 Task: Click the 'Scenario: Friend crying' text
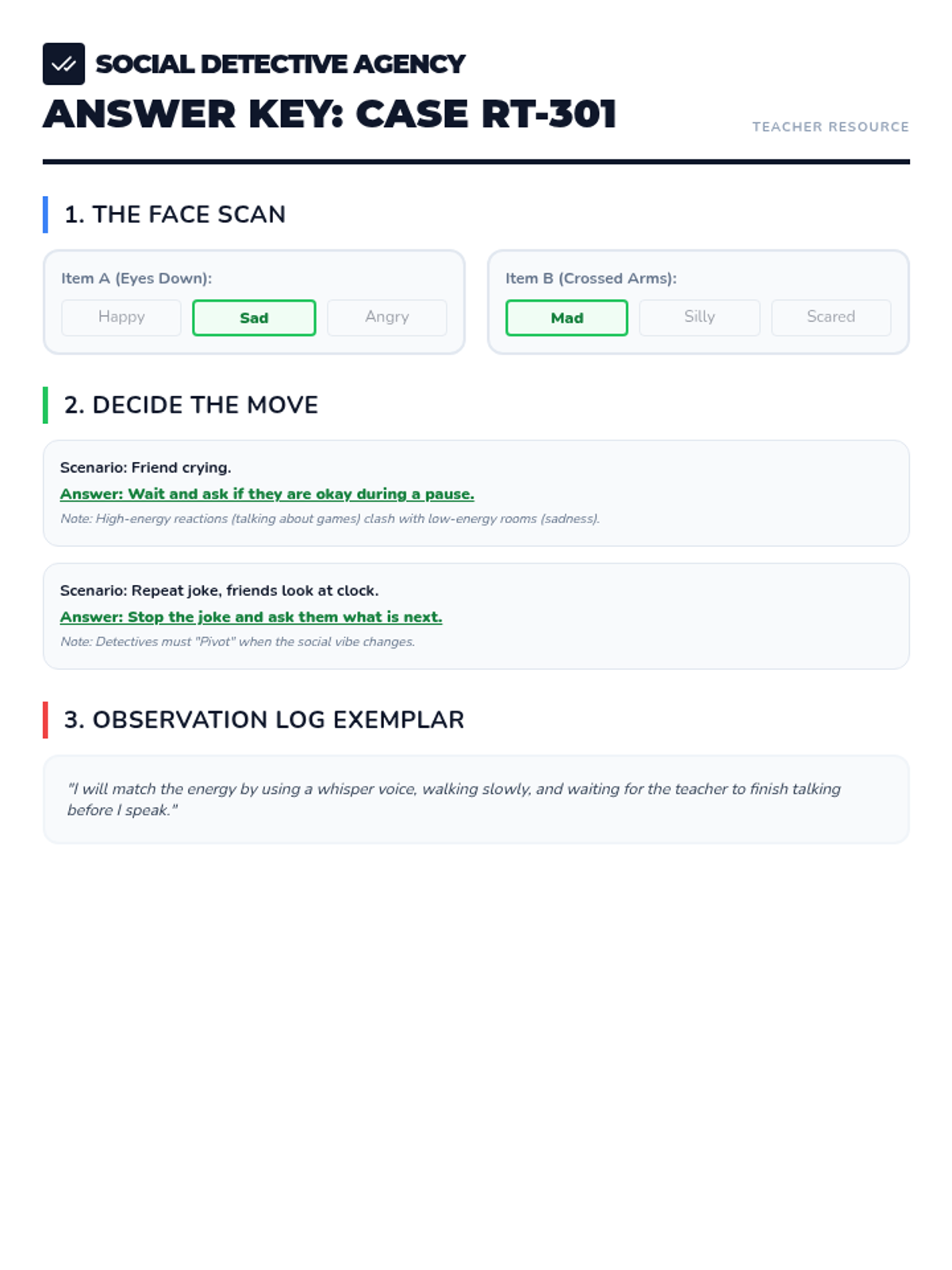pos(146,468)
